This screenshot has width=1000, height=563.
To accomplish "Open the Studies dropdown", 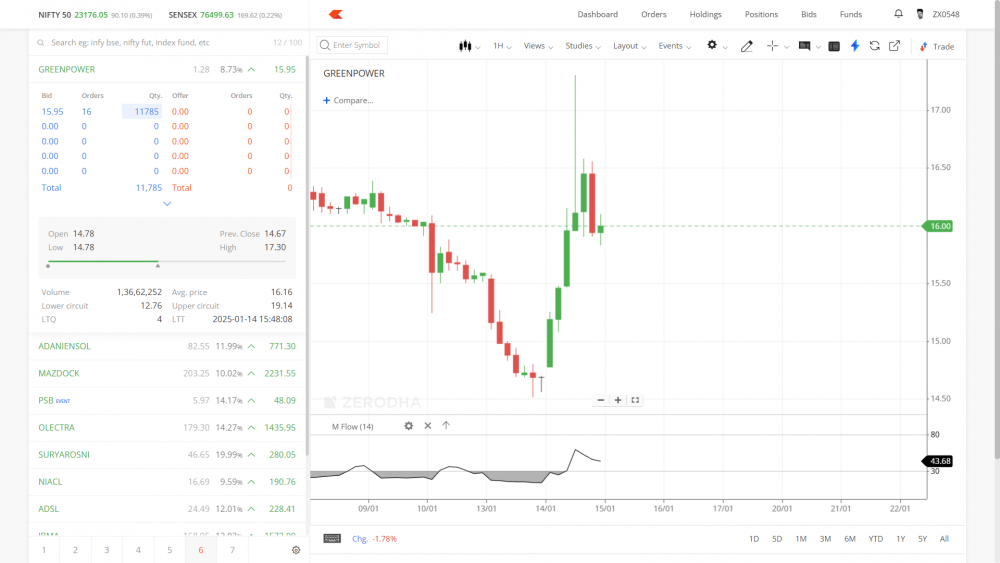I will tap(583, 46).
